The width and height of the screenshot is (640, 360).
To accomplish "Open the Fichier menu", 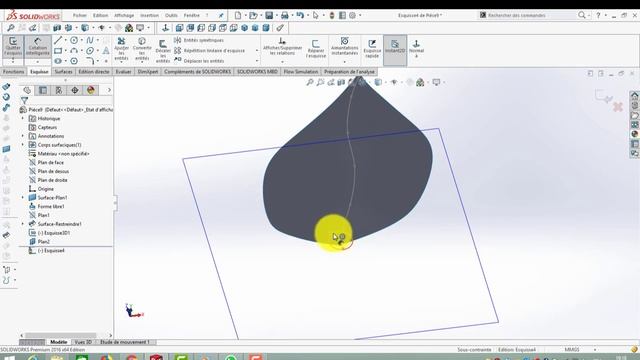I will click(x=80, y=15).
